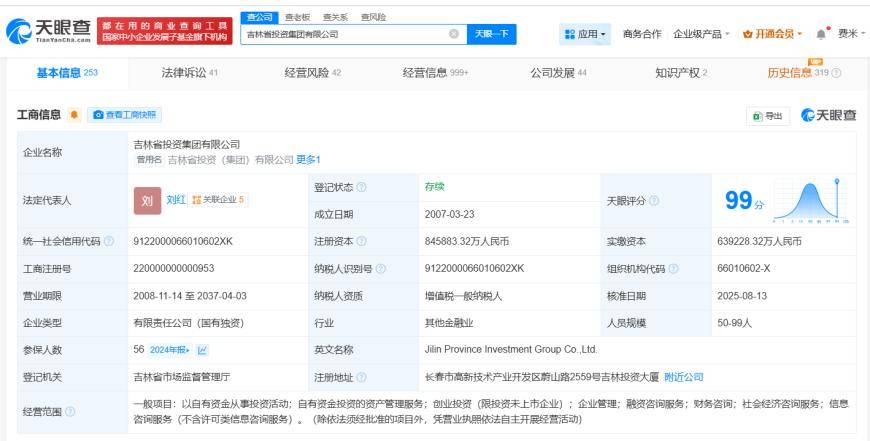Open legal representative 刘红 link

click(176, 200)
